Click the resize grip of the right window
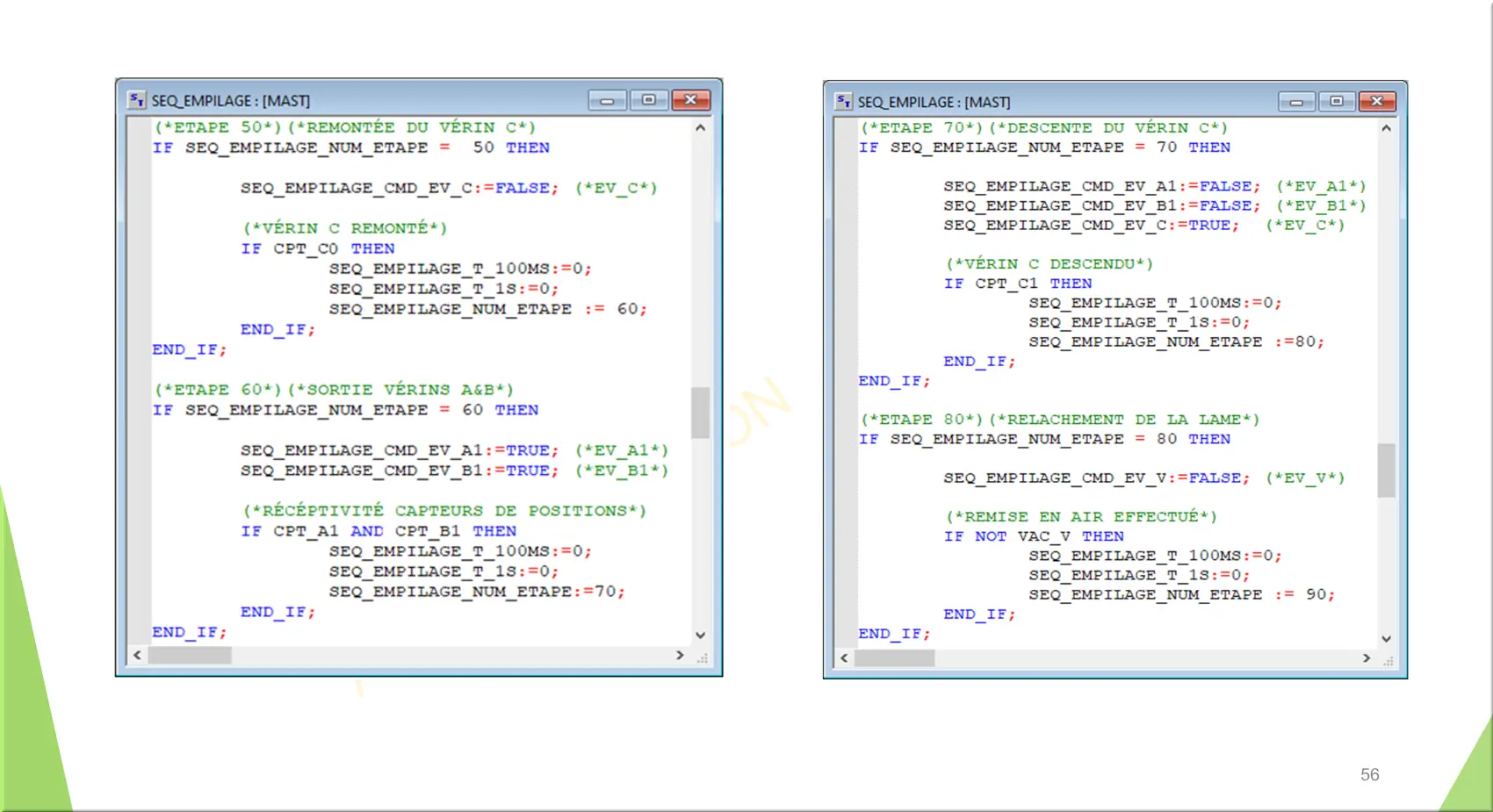 [1388, 660]
